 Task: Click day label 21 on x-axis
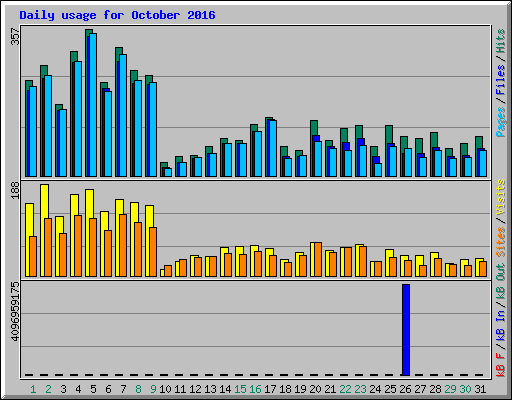[x=330, y=389]
